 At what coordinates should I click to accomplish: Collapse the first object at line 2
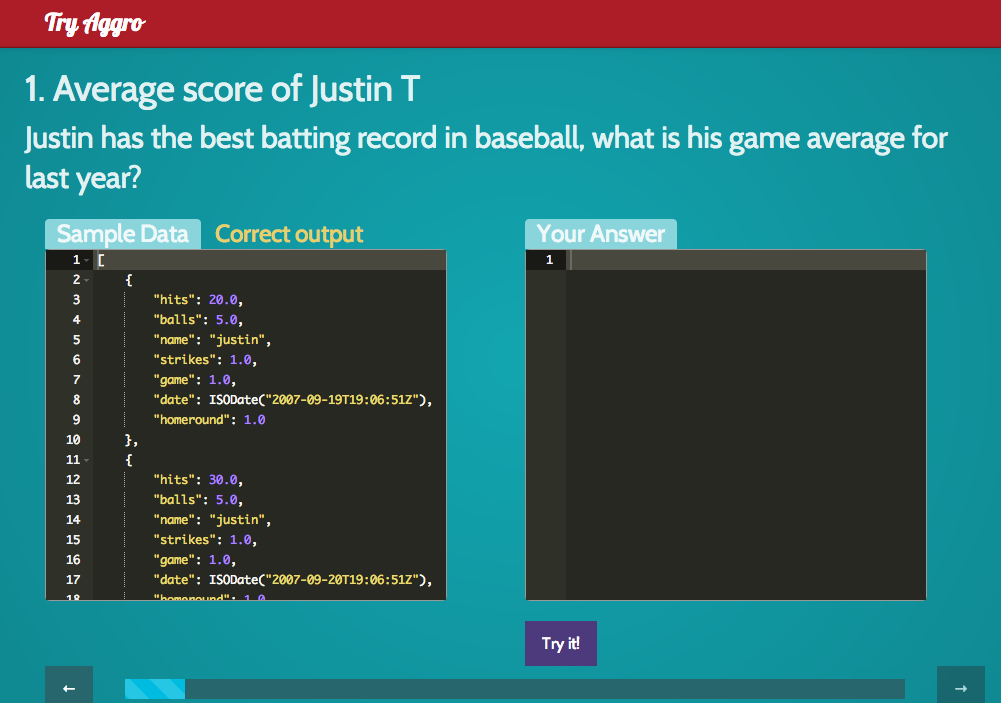(87, 280)
